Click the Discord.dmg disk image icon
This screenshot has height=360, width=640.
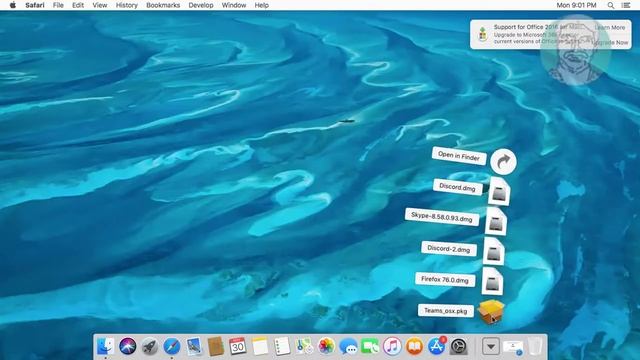coord(499,191)
